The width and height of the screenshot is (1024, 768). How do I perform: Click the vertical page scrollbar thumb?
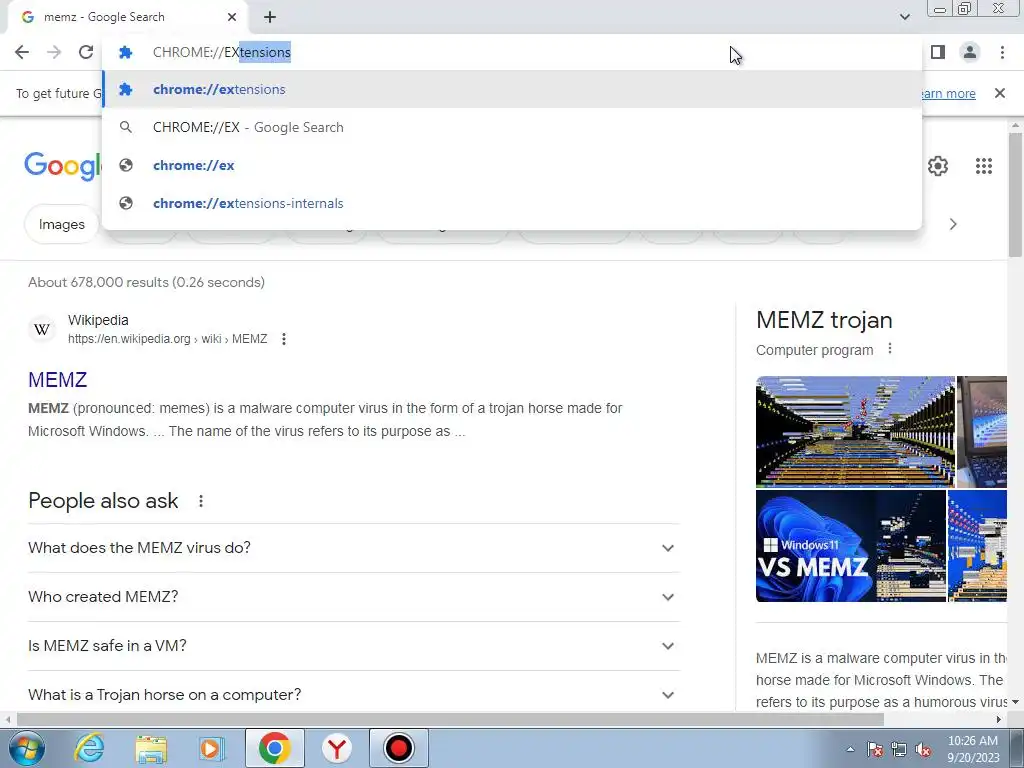coord(1015,194)
